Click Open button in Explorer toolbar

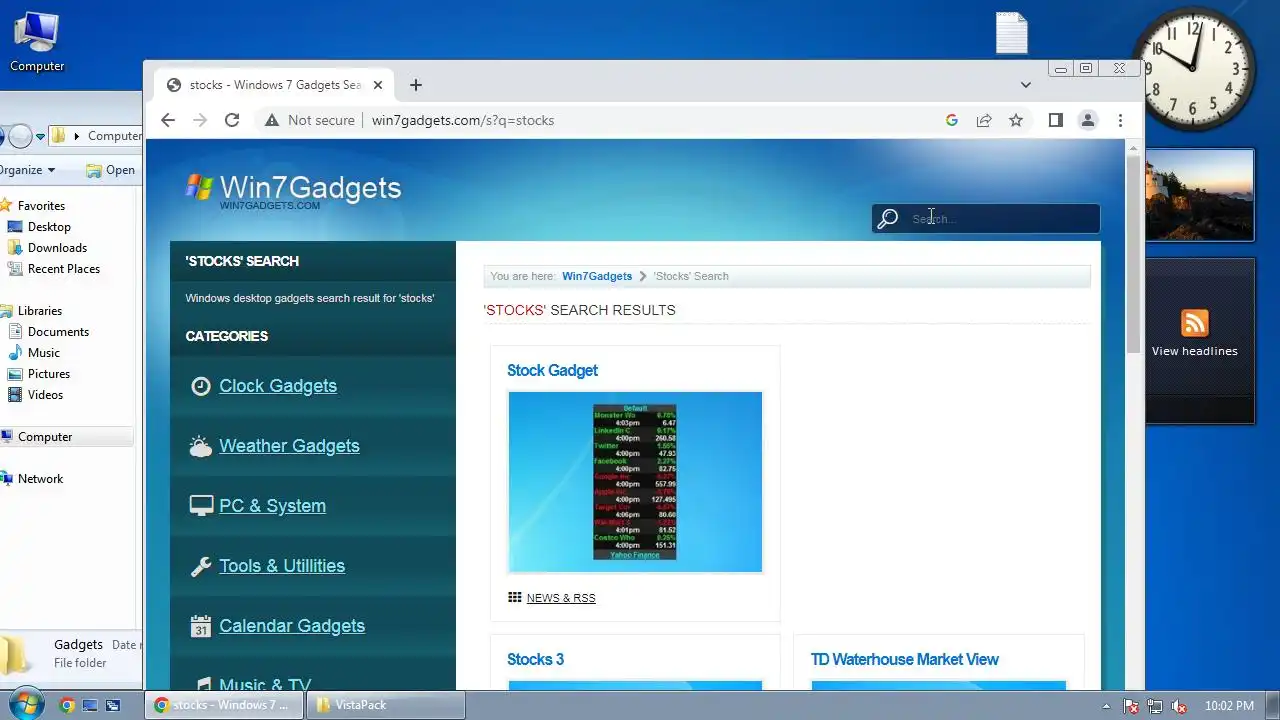click(x=110, y=170)
